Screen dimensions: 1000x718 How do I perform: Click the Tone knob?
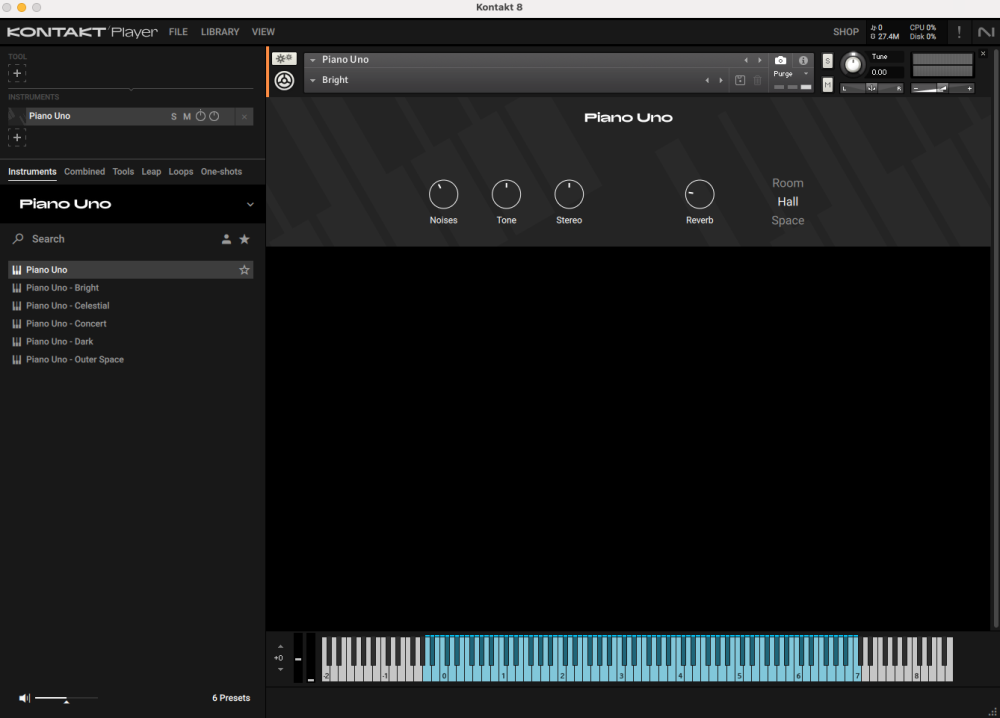point(506,194)
